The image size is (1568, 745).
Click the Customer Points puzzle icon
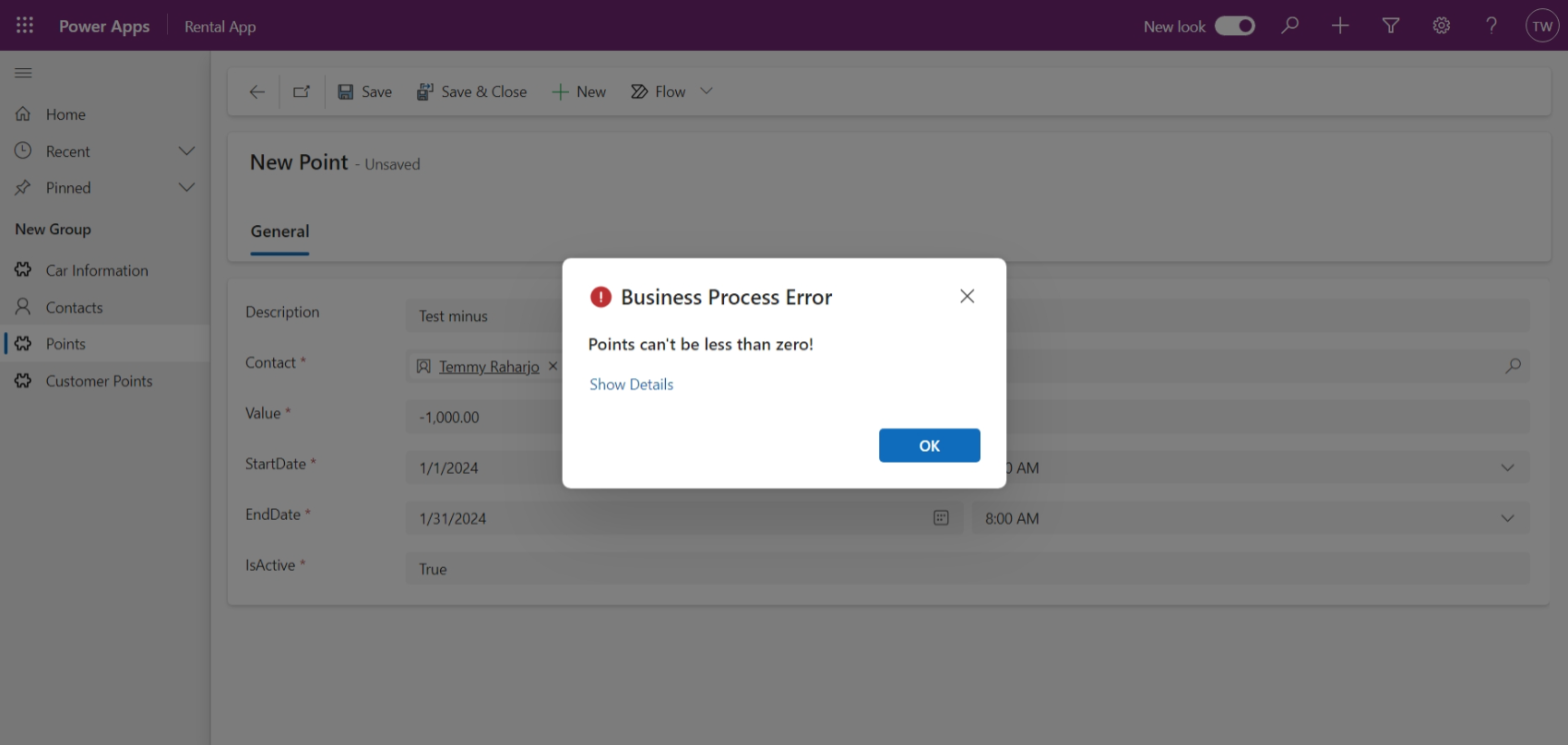point(23,380)
